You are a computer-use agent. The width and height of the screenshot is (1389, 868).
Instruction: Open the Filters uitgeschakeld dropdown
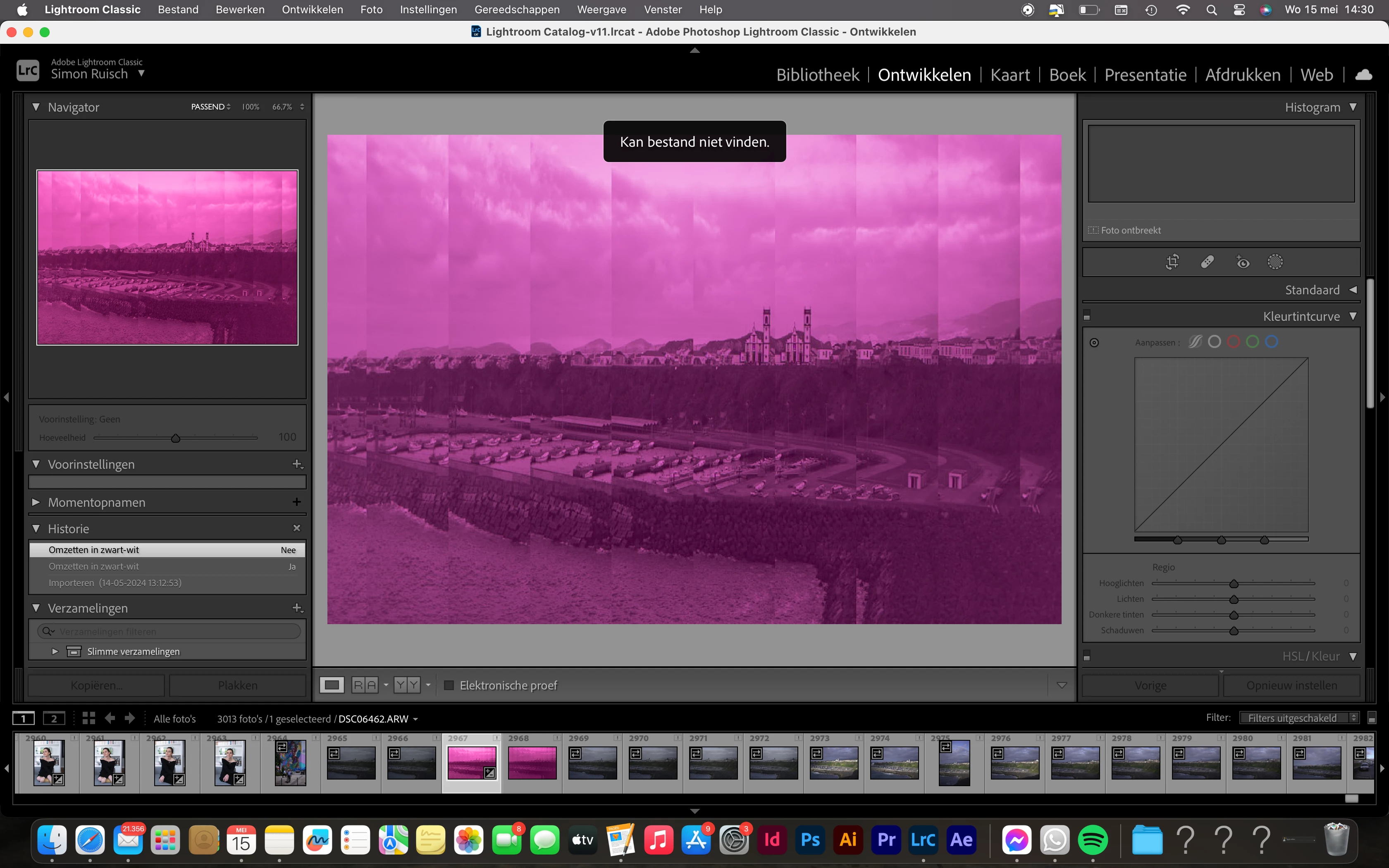tap(1298, 718)
